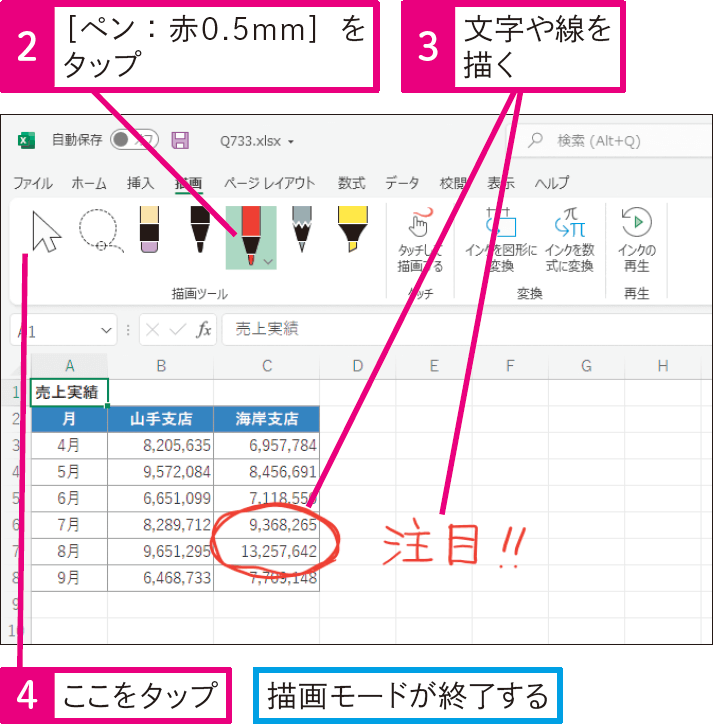Viewport: 713px width, 724px height.
Task: Click the 山手支店 header cell
Action: [161, 419]
